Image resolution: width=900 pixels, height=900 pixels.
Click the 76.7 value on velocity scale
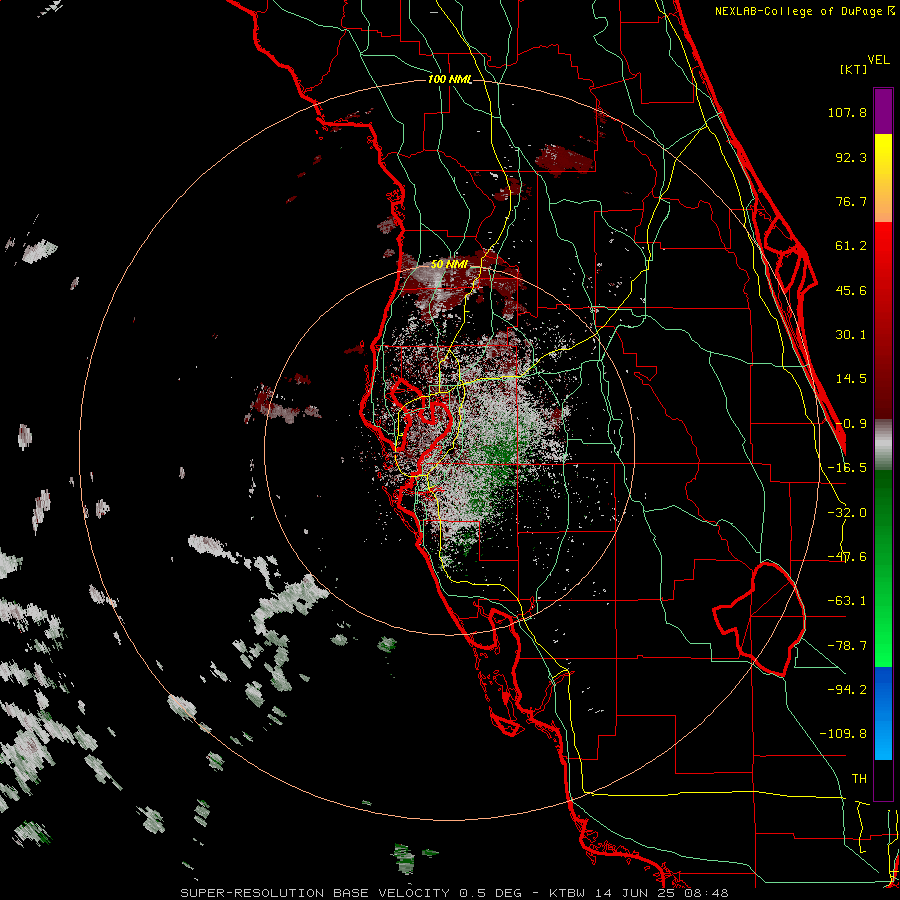click(x=851, y=201)
